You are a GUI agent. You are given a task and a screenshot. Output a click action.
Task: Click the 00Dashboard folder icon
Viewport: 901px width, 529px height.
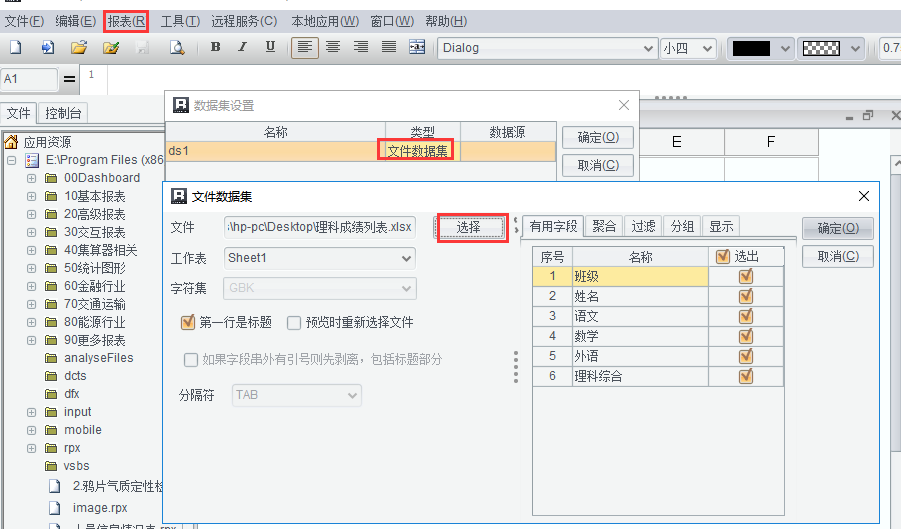tap(51, 178)
